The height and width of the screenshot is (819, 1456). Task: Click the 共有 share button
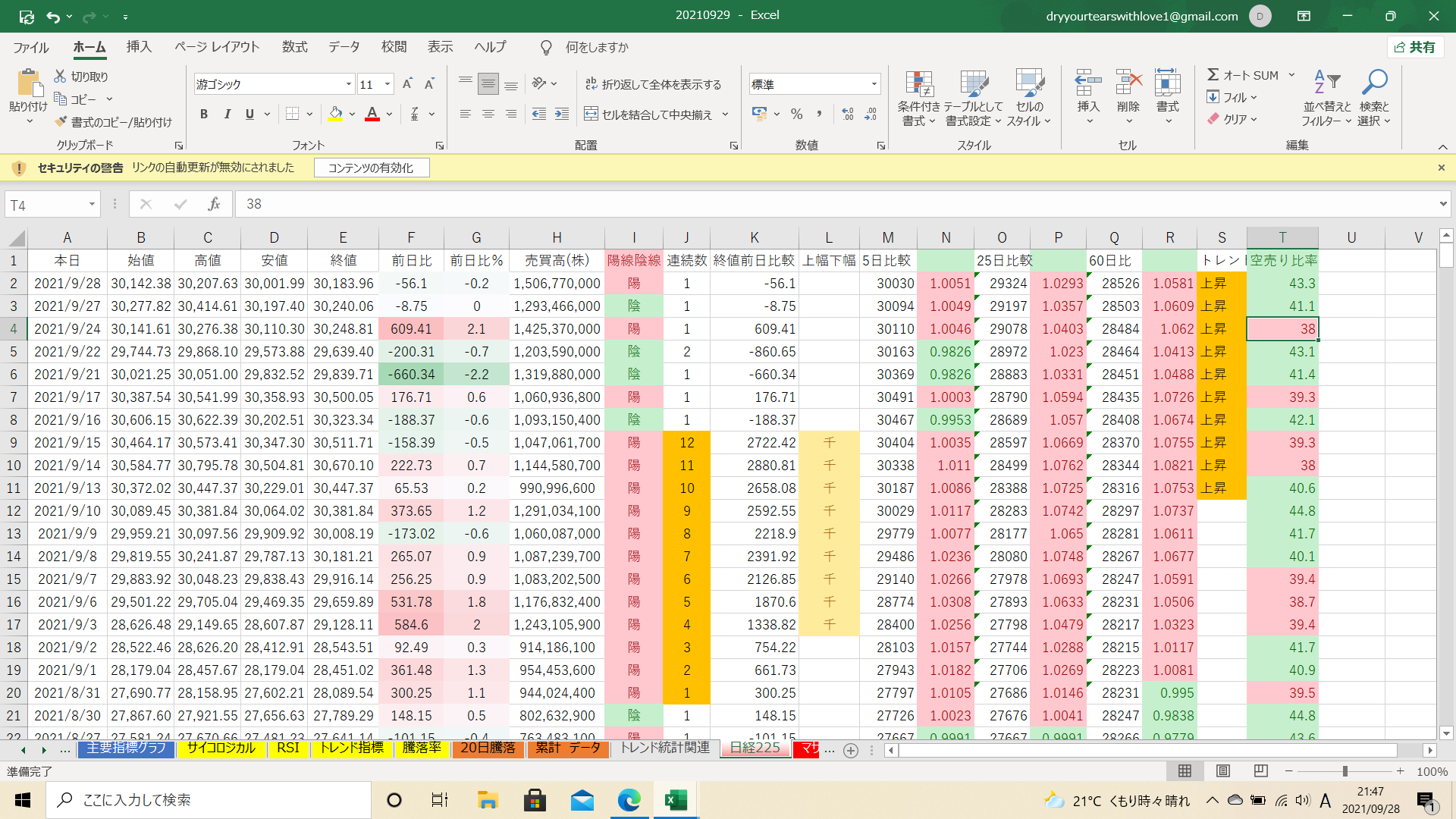[x=1415, y=47]
